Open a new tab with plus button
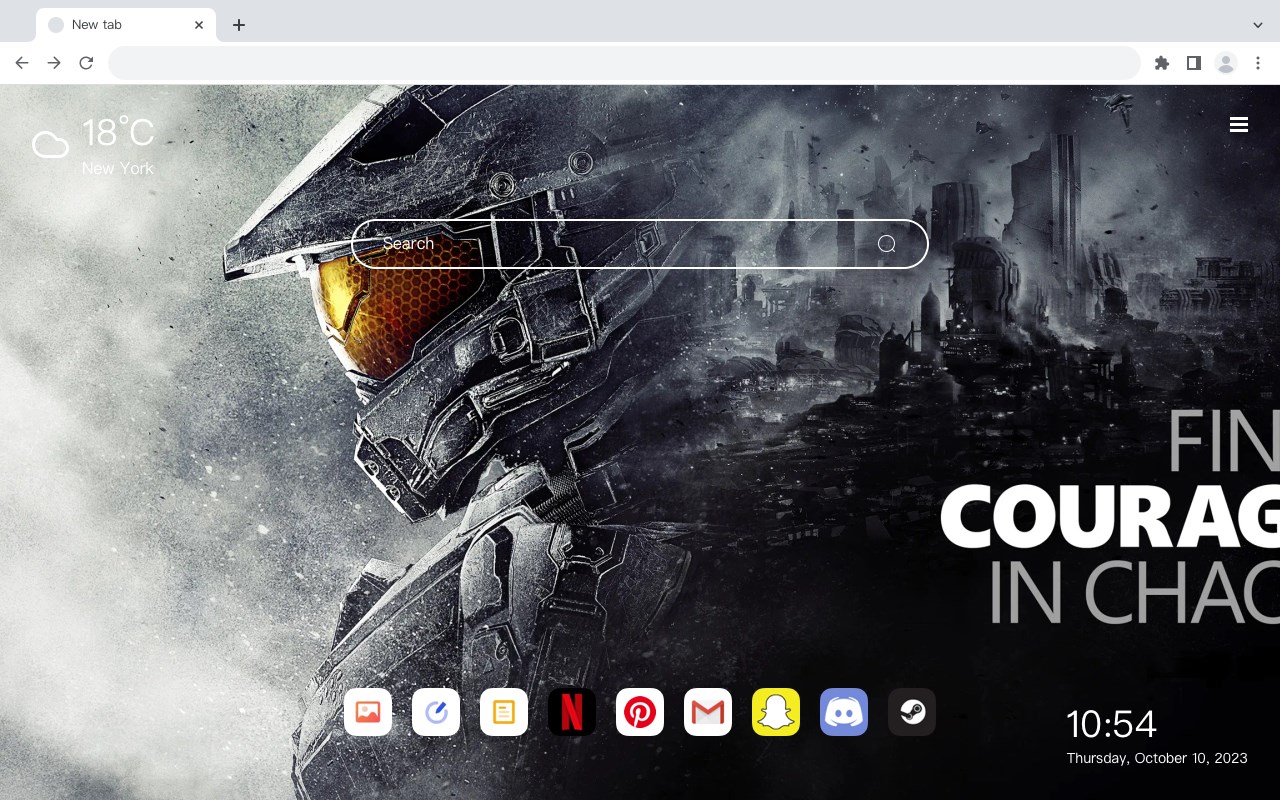The image size is (1280, 800). click(x=238, y=25)
